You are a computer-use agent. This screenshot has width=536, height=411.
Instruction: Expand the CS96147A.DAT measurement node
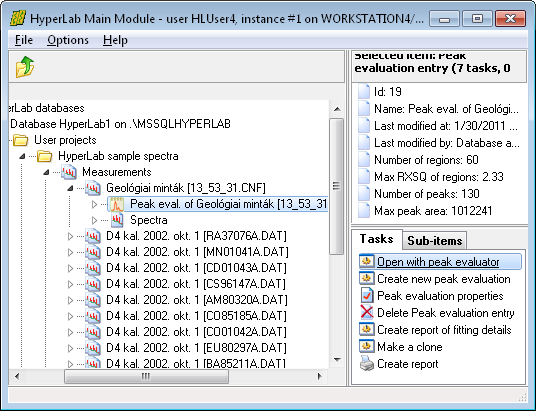click(70, 284)
